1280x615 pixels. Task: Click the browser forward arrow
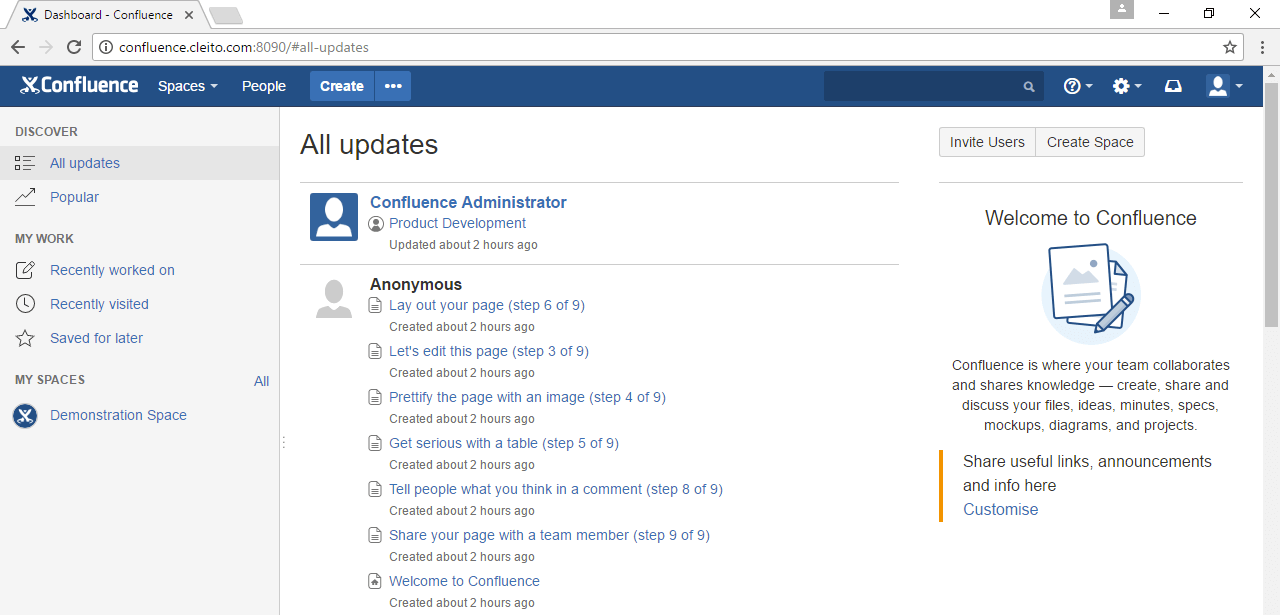tap(46, 47)
